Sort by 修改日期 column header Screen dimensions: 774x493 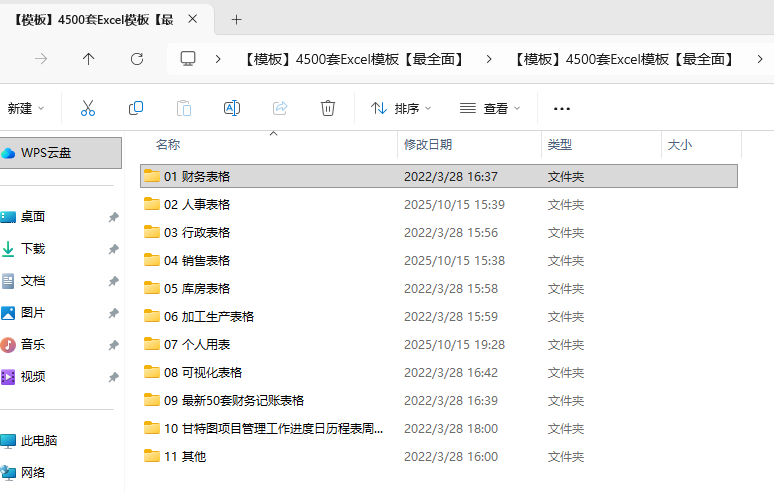point(428,145)
